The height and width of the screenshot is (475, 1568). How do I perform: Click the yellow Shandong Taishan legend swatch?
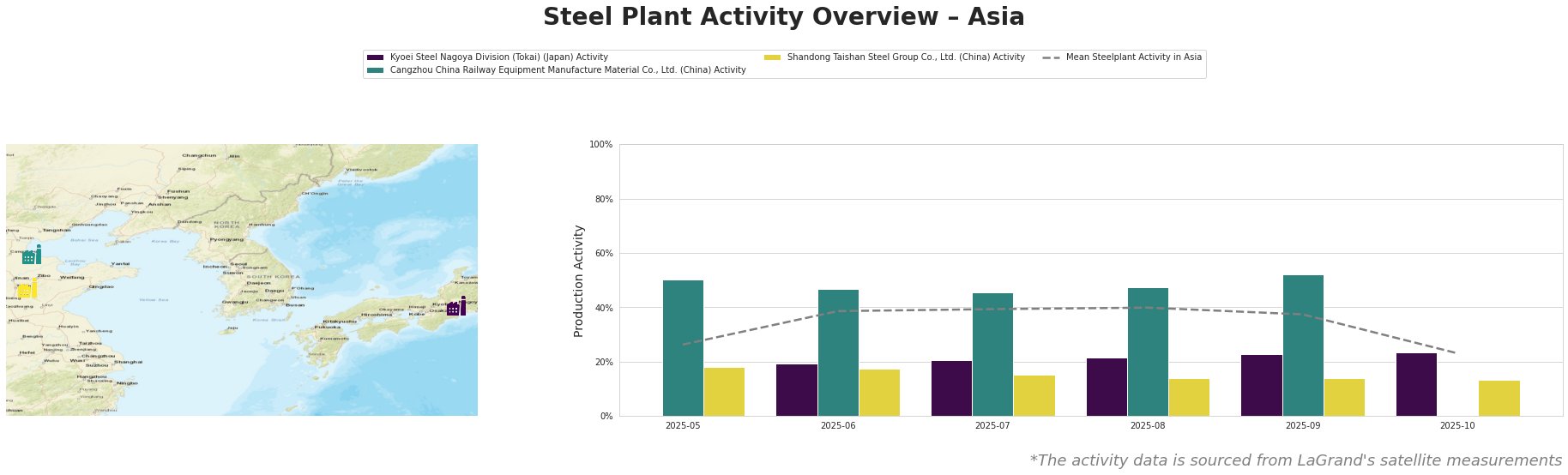(x=772, y=57)
